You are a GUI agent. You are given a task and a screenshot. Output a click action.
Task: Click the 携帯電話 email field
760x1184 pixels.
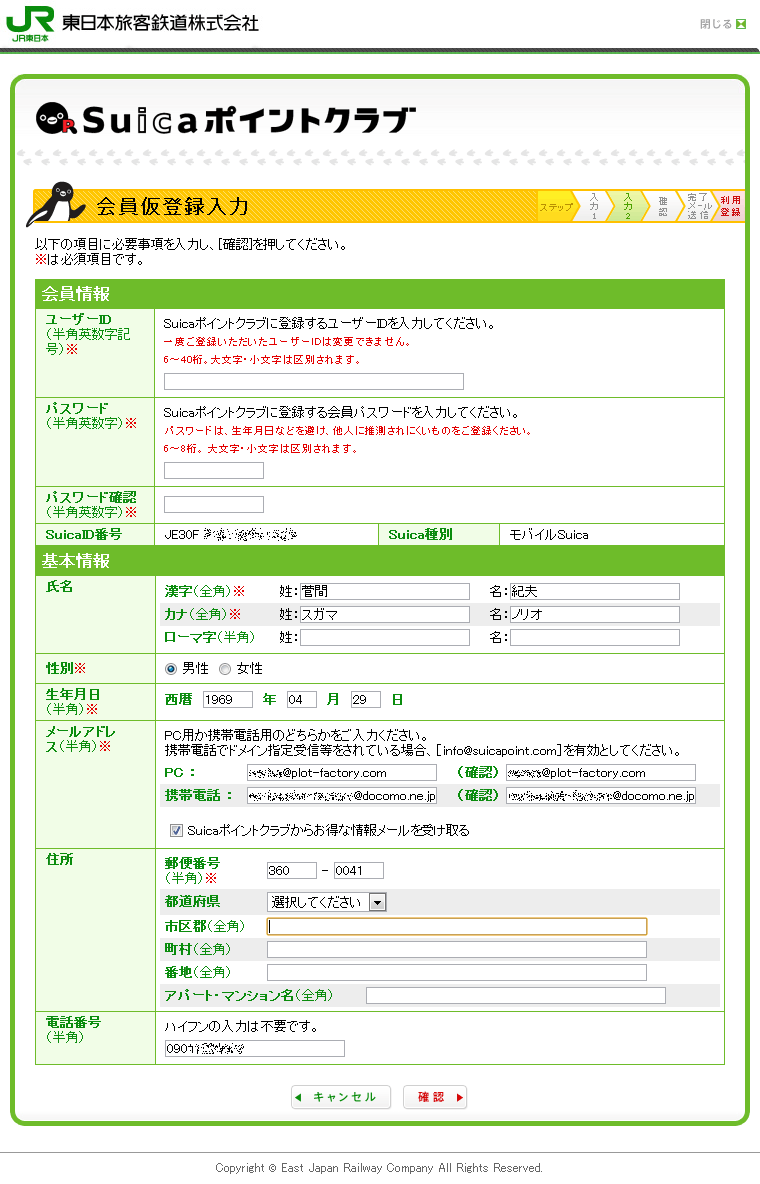(x=341, y=796)
